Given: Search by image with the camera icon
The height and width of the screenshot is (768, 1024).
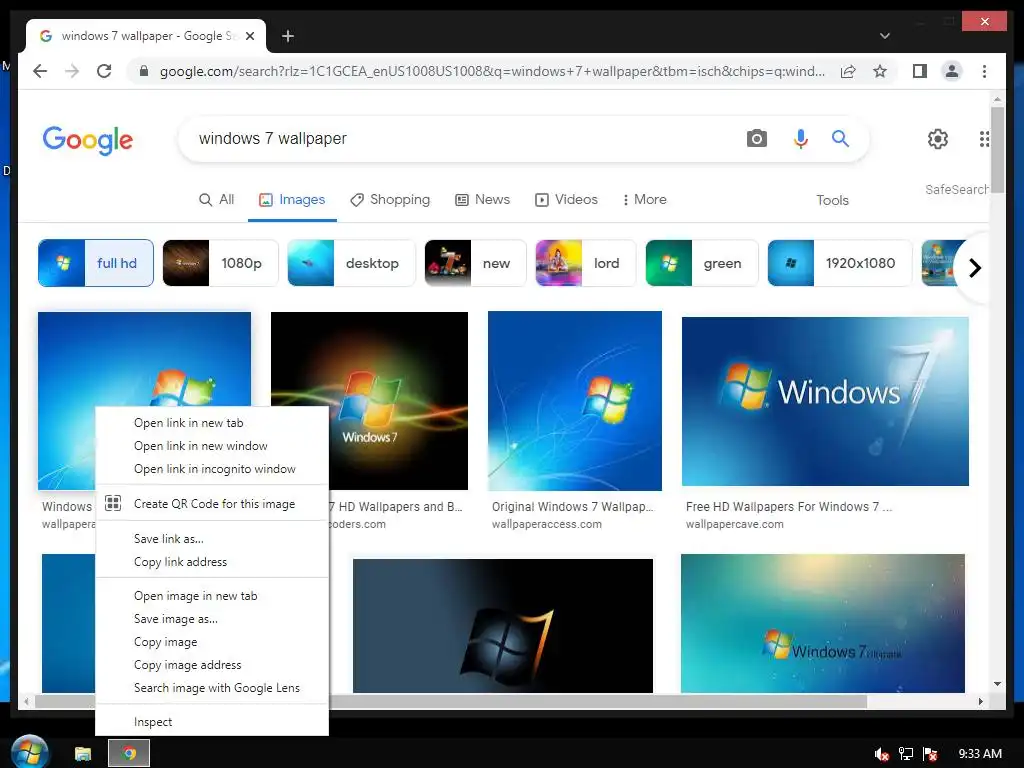Looking at the screenshot, I should tap(756, 138).
